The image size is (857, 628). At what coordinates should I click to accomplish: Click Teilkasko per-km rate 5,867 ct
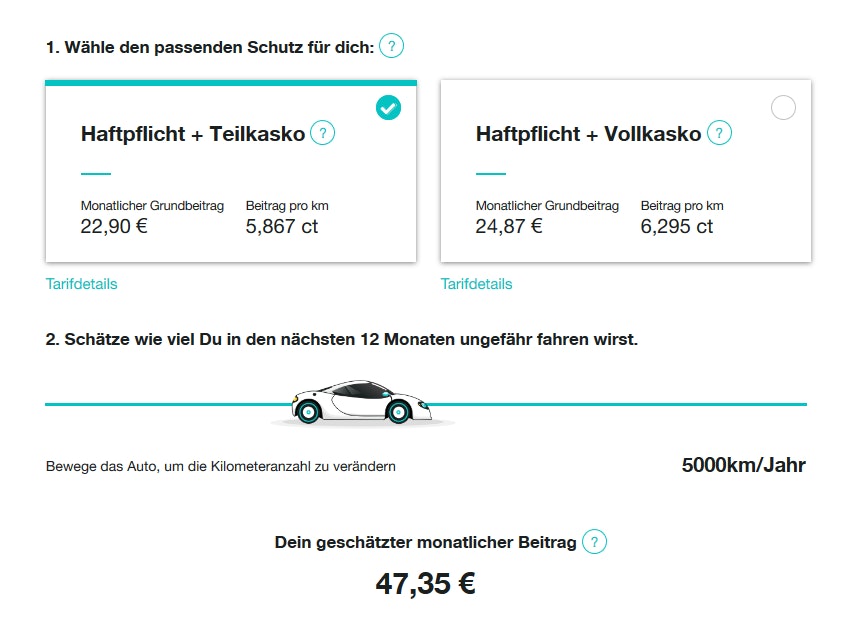point(282,226)
